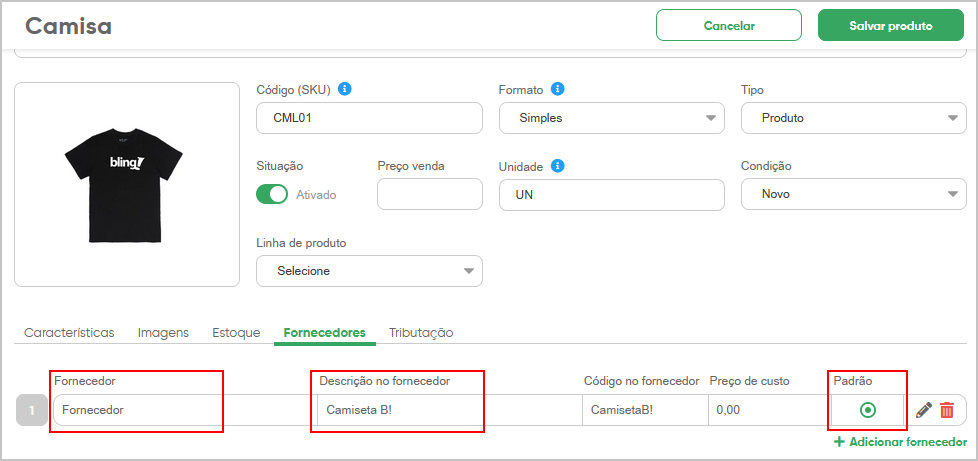Viewport: 978px width, 461px height.
Task: Edit supplier row with pencil icon
Action: coord(924,410)
